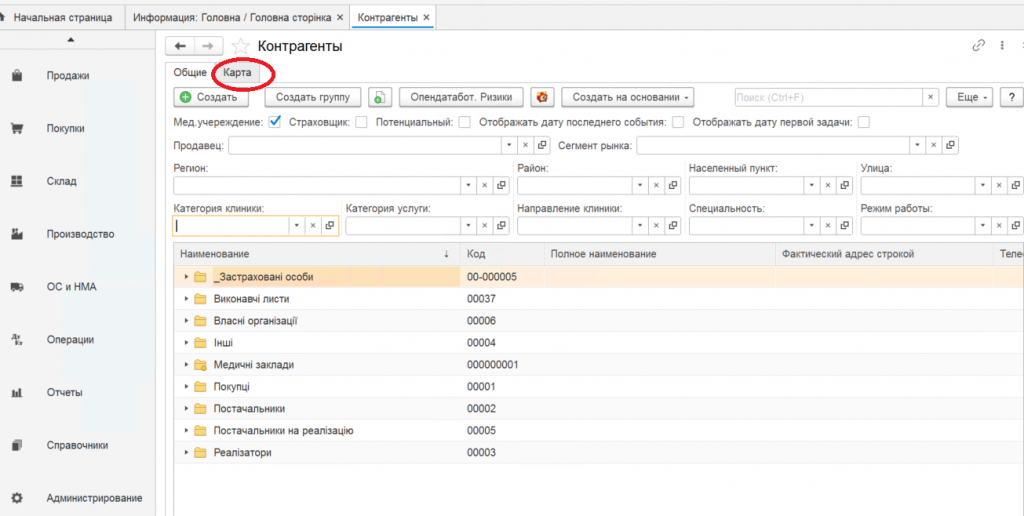Open the Продажи section in sidebar
Viewport: 1024px width, 516px height.
pos(67,76)
